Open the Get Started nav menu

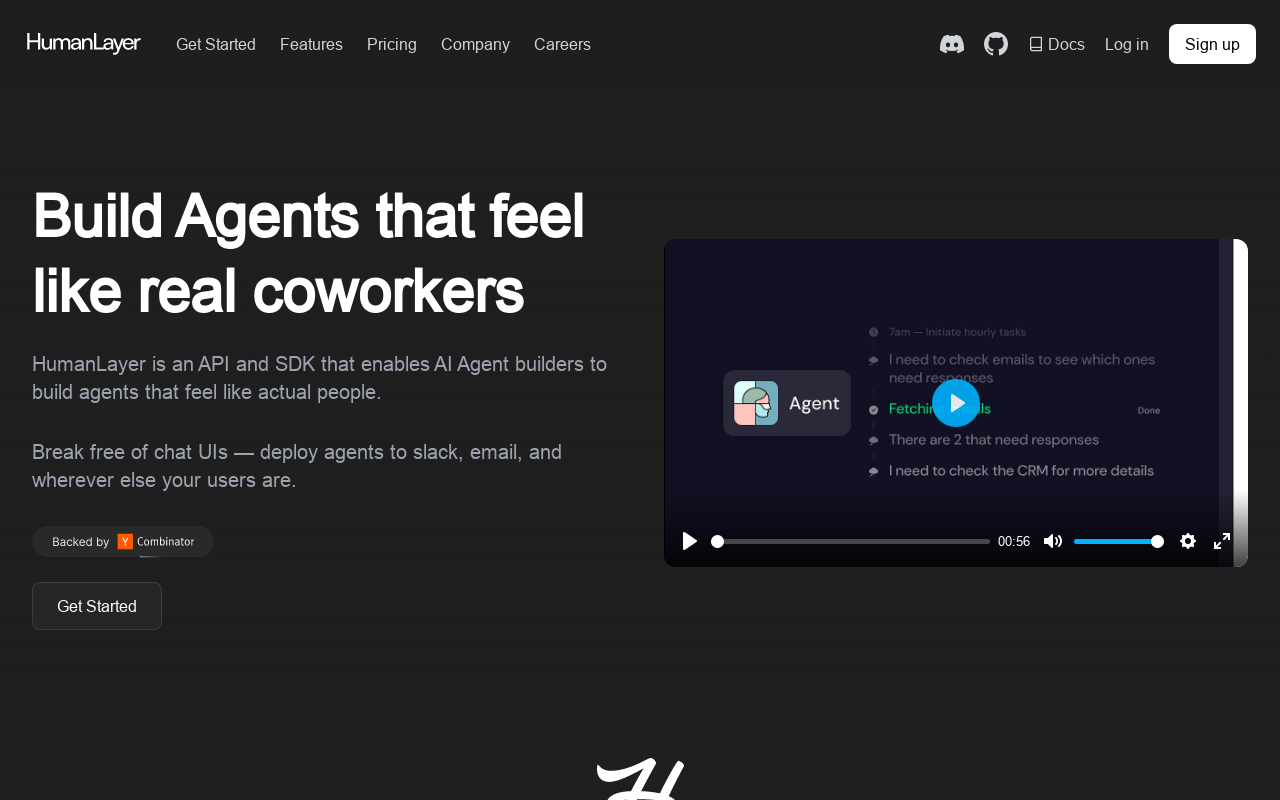[216, 44]
